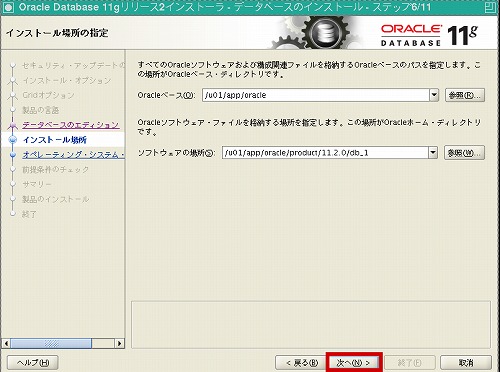Screen dimensions: 500x372
Task: Click the ソフトウェアの場所(S) field label
Action: (x=176, y=153)
